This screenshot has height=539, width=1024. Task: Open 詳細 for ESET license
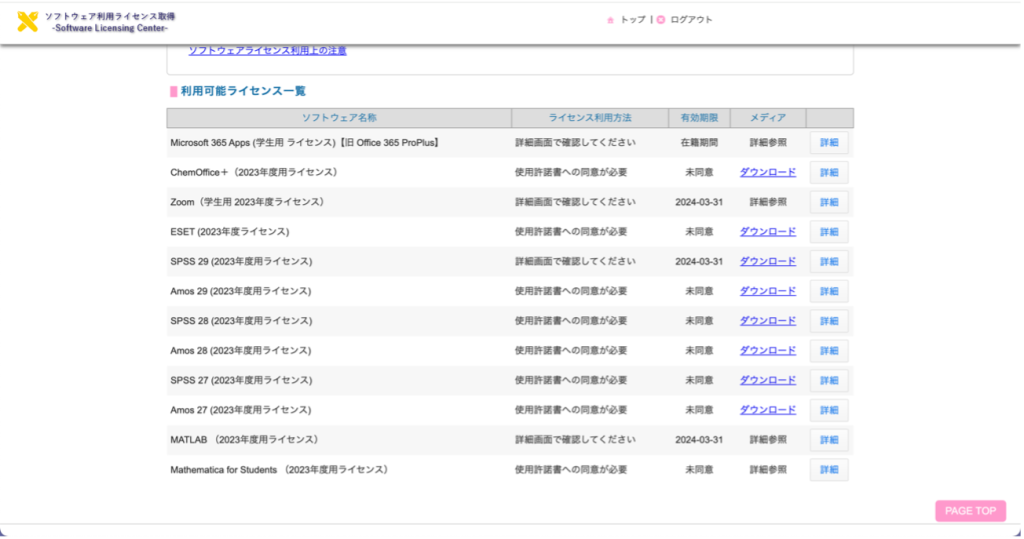click(x=829, y=232)
